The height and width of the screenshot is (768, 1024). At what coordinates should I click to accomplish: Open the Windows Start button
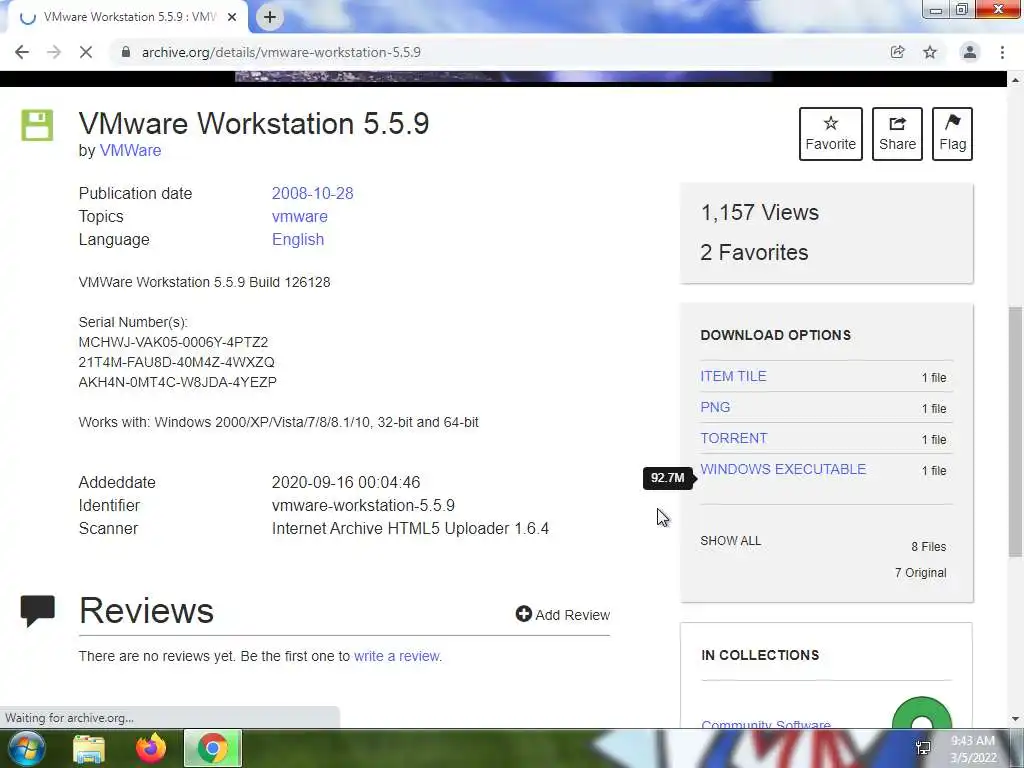[x=25, y=748]
